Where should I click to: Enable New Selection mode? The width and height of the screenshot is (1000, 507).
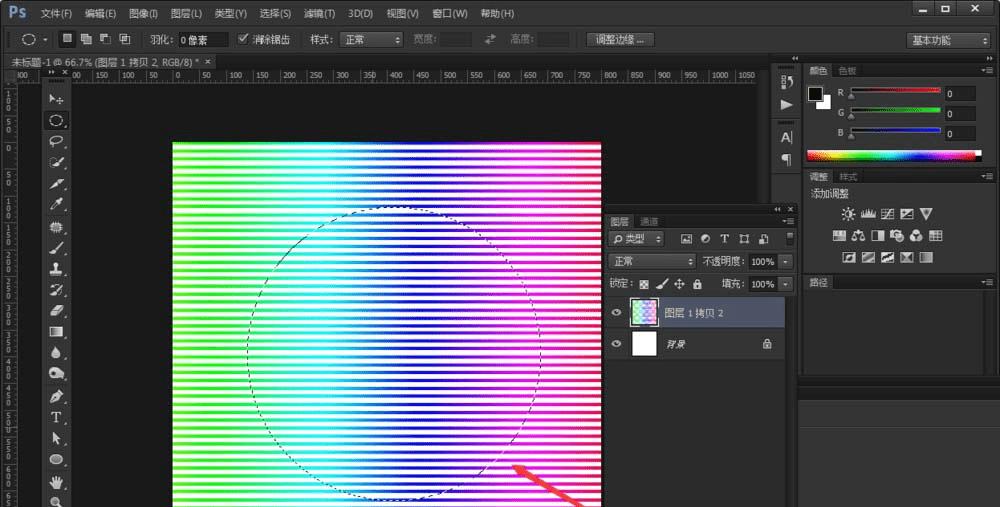pyautogui.click(x=66, y=39)
